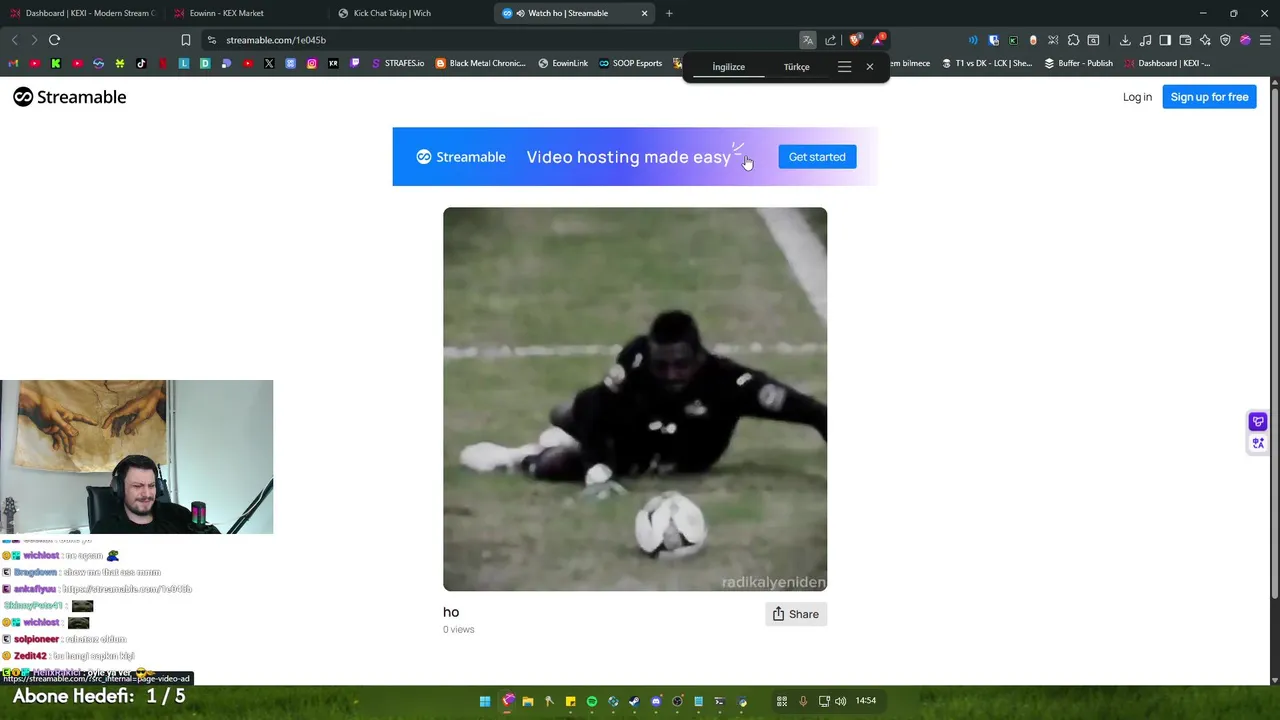This screenshot has width=1280, height=720.
Task: Open Discord from taskbar
Action: [656, 701]
